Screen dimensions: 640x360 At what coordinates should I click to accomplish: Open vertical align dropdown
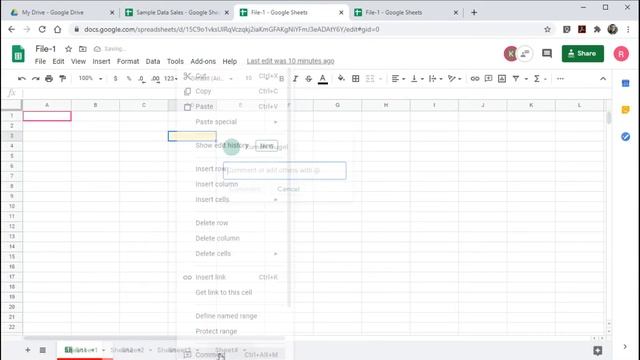click(417, 78)
